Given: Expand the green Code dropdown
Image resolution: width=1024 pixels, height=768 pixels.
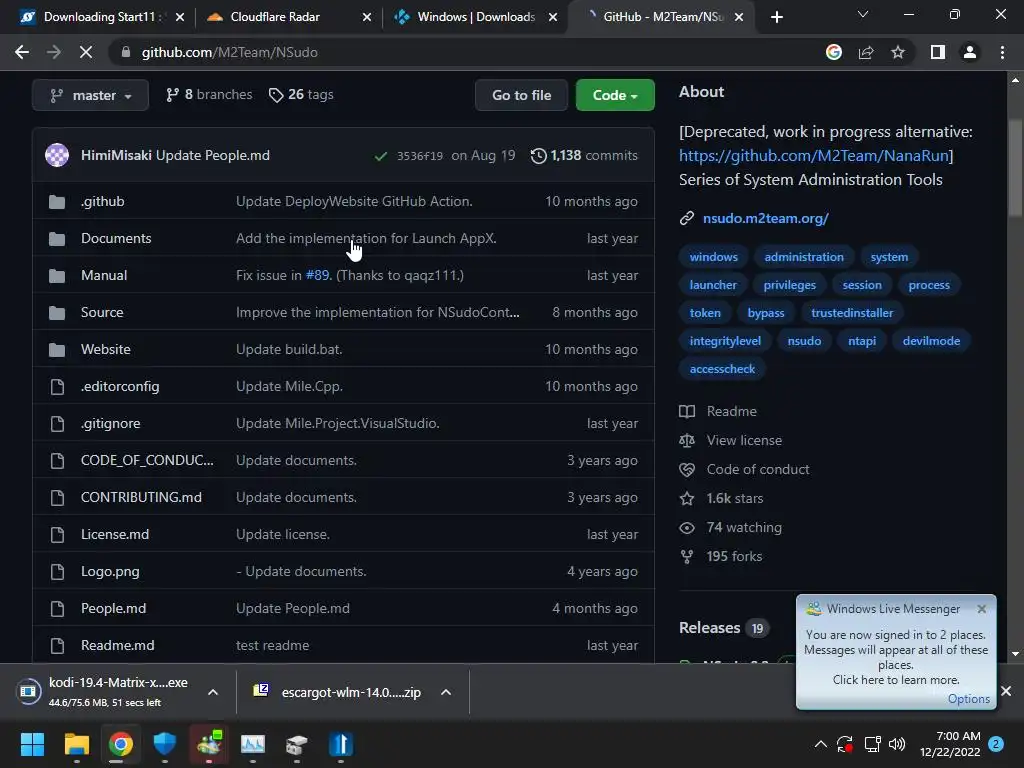Looking at the screenshot, I should pyautogui.click(x=615, y=95).
